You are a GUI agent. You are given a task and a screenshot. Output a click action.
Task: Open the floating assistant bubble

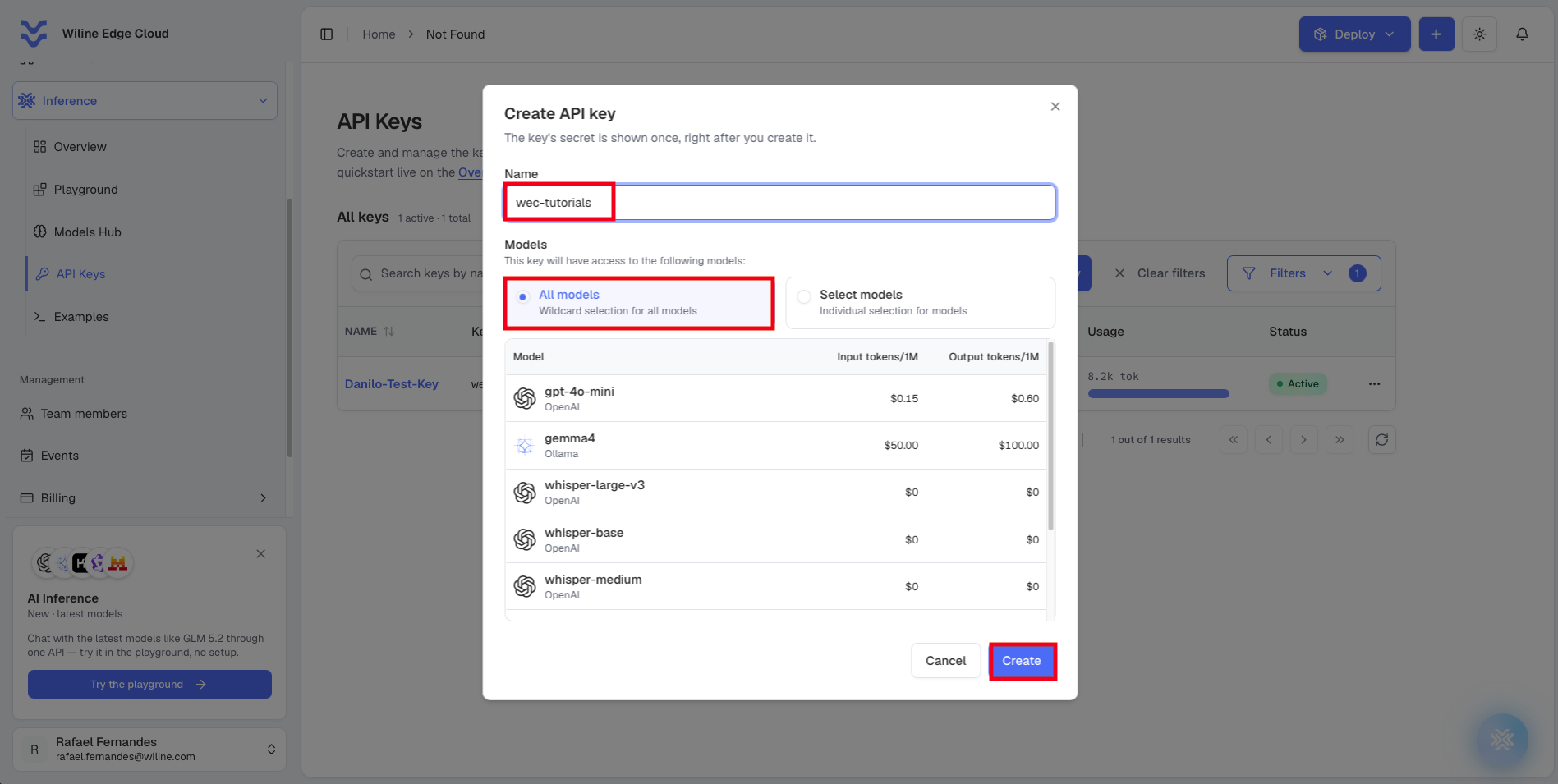[1502, 740]
